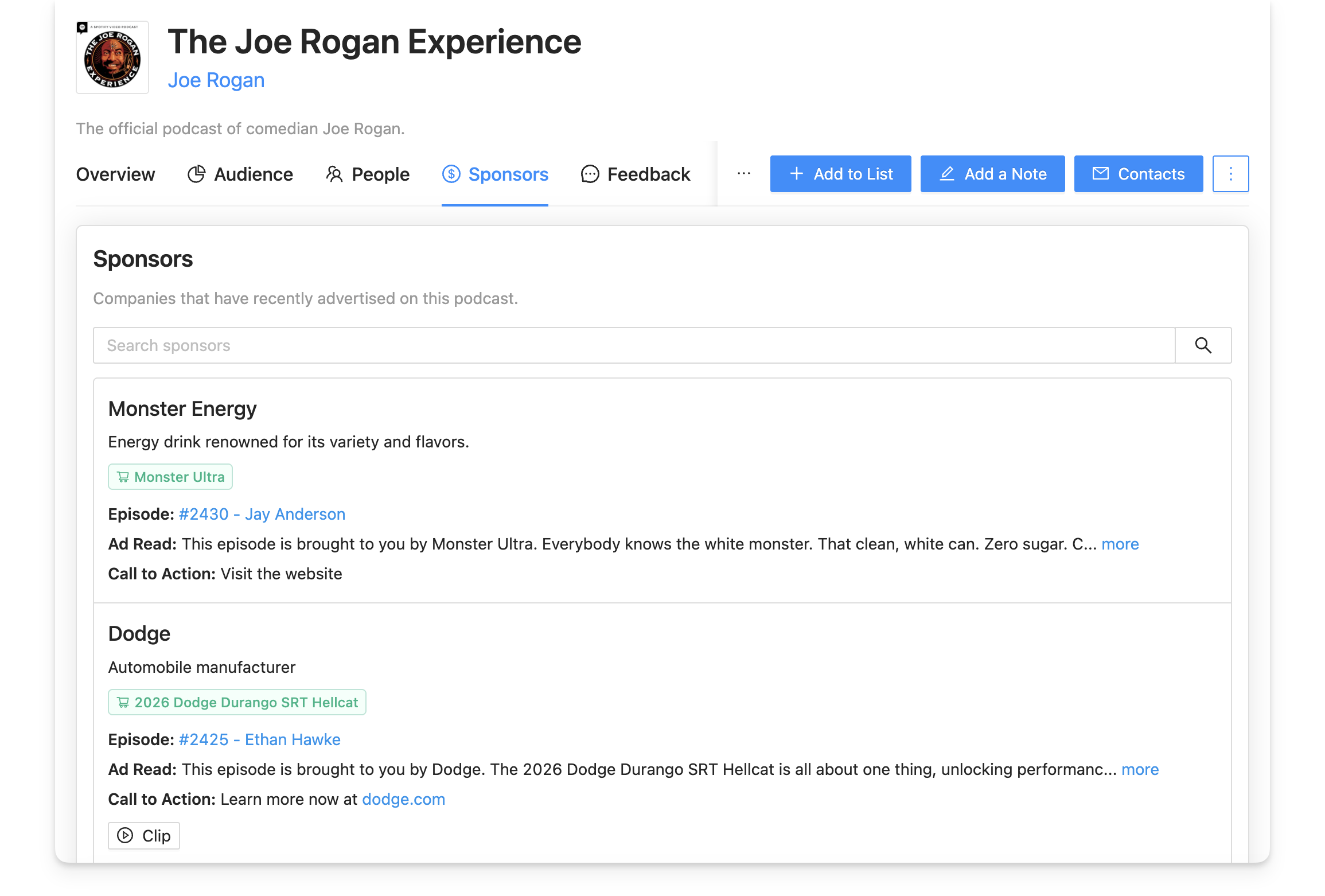Open episode #2430 - Jay Anderson
Image resolution: width=1325 pixels, height=896 pixels.
[x=261, y=514]
